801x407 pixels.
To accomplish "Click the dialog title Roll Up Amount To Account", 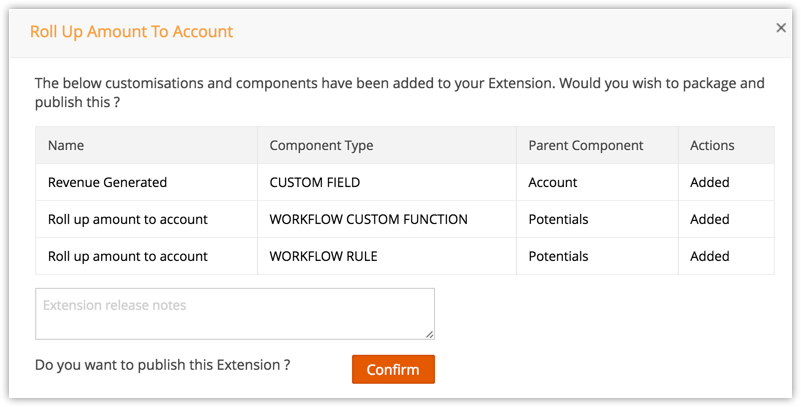I will [131, 31].
